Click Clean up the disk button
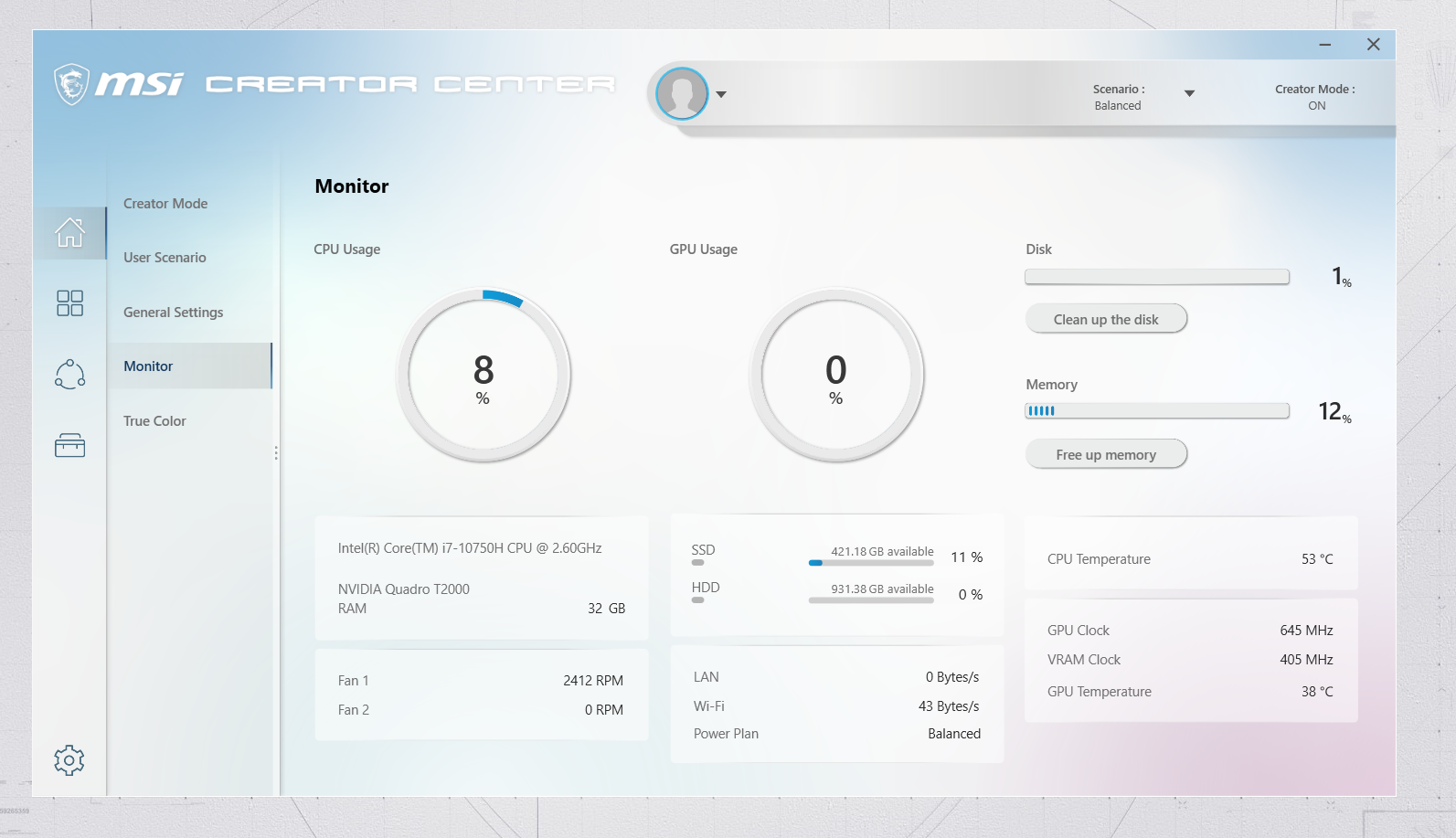This screenshot has width=1456, height=838. [x=1106, y=319]
